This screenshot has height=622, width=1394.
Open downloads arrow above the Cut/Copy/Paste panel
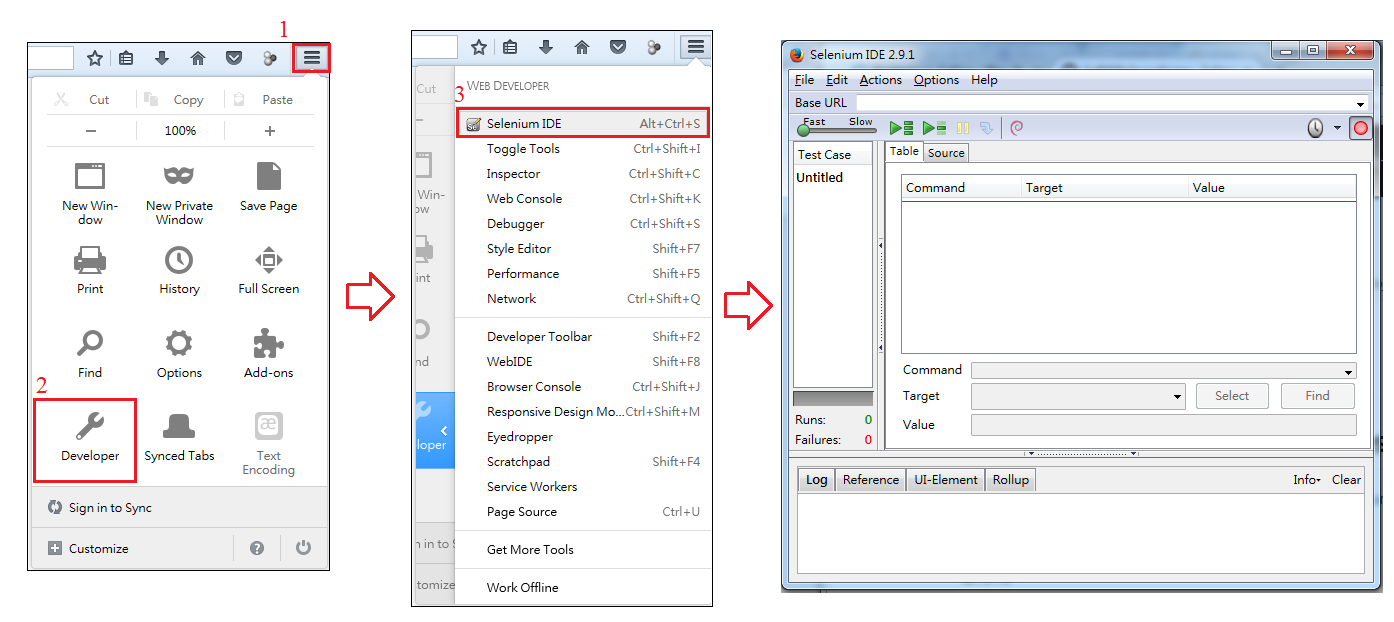click(162, 58)
